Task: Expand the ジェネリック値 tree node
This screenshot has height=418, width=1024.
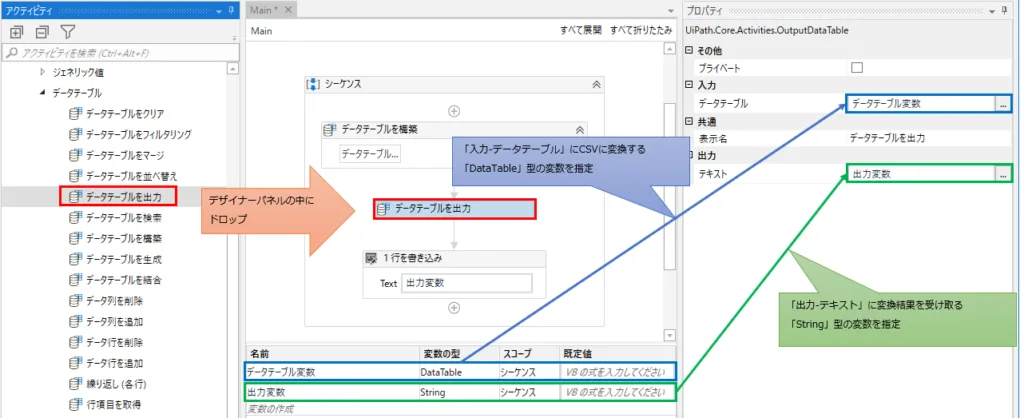Action: pos(44,72)
